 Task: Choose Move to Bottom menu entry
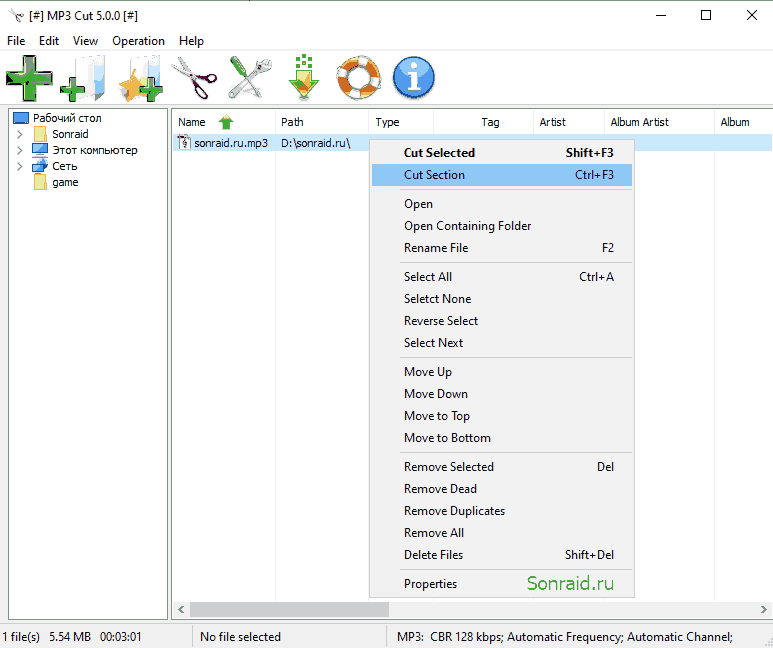click(502, 438)
